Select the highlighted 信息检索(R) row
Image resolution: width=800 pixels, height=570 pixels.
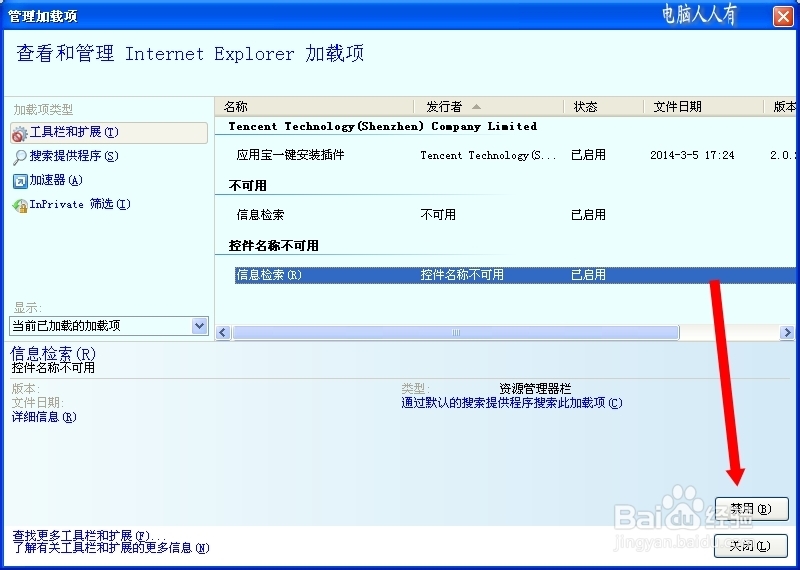pyautogui.click(x=515, y=275)
